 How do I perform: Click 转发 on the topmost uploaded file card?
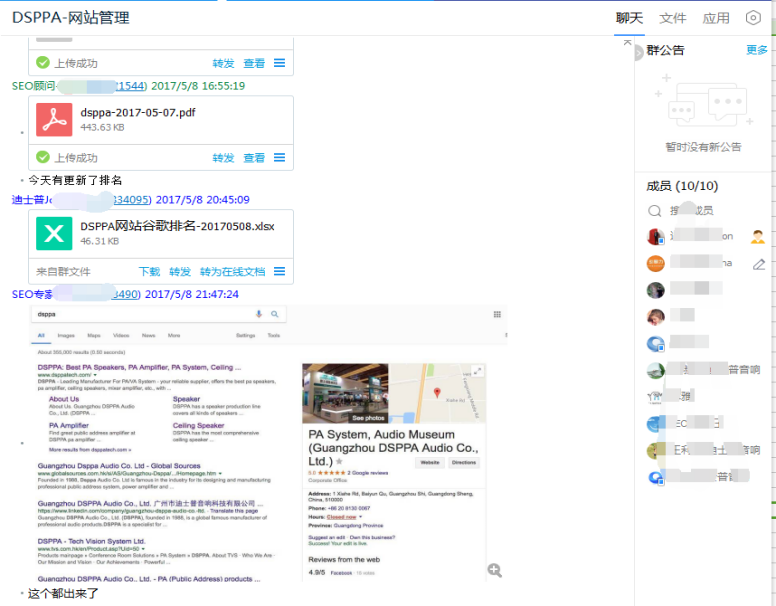coord(223,63)
